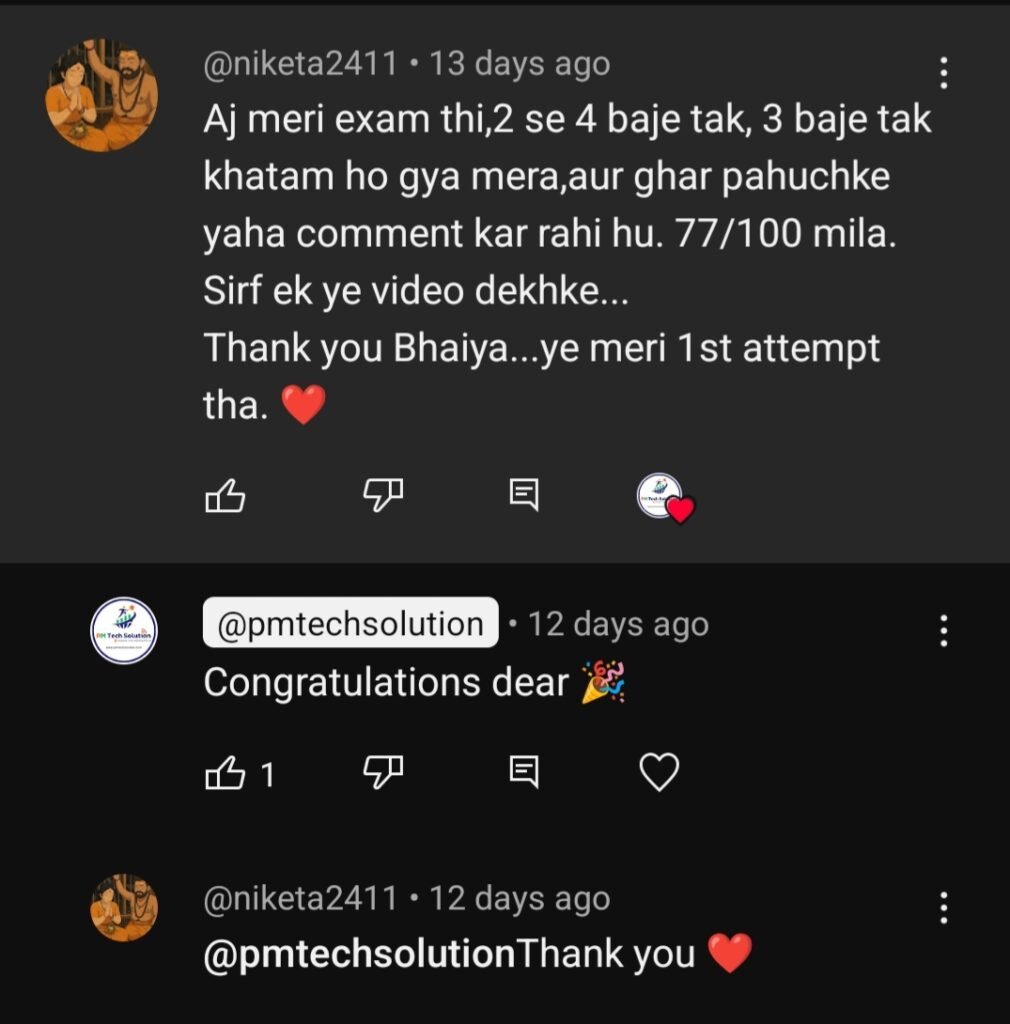Image resolution: width=1010 pixels, height=1024 pixels.
Task: Open @niketa2411 username on last reply
Action: tap(301, 899)
